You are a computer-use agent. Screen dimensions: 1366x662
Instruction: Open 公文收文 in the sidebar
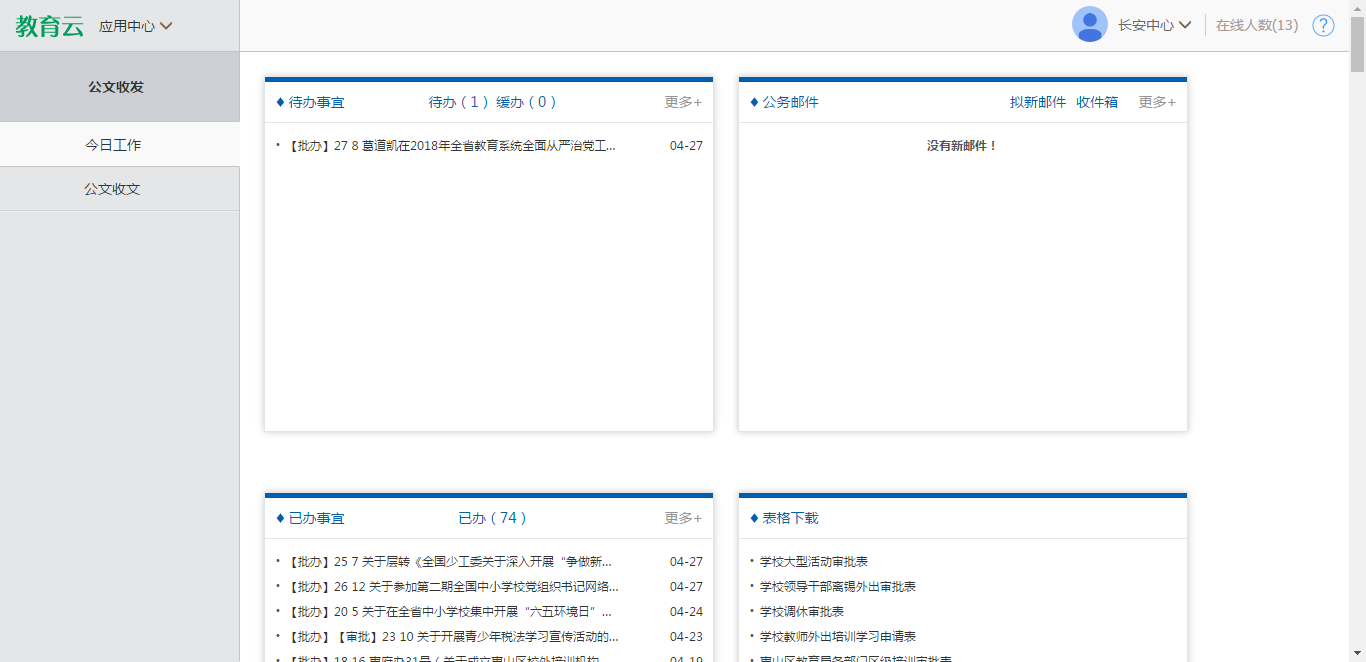click(x=113, y=189)
